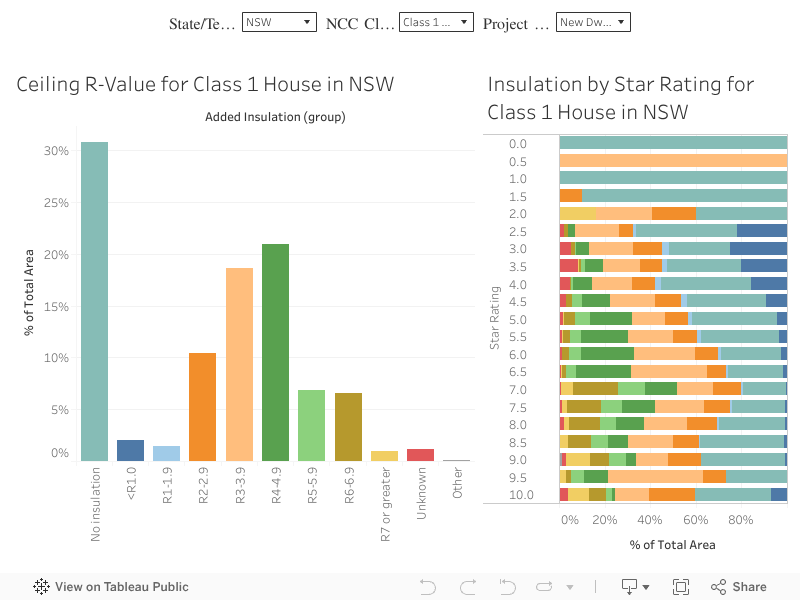This screenshot has width=800, height=600.
Task: Select the No insulation bar in the left chart
Action: click(x=95, y=300)
